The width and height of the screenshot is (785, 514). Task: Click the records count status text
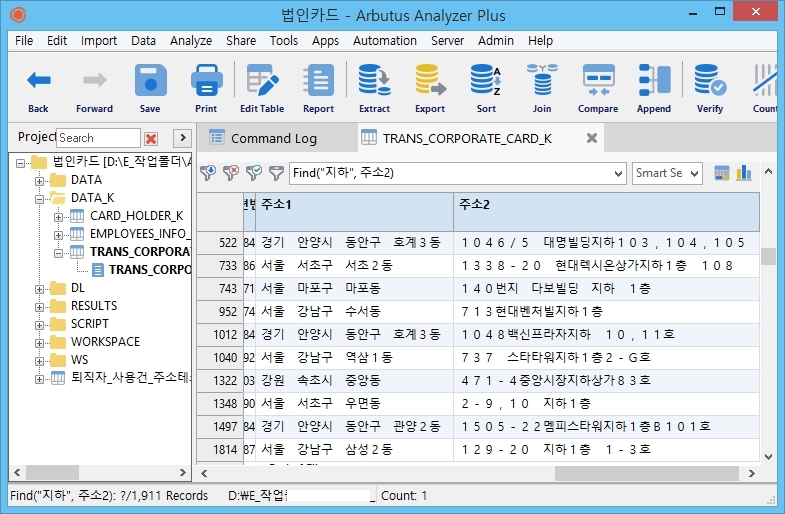click(109, 496)
